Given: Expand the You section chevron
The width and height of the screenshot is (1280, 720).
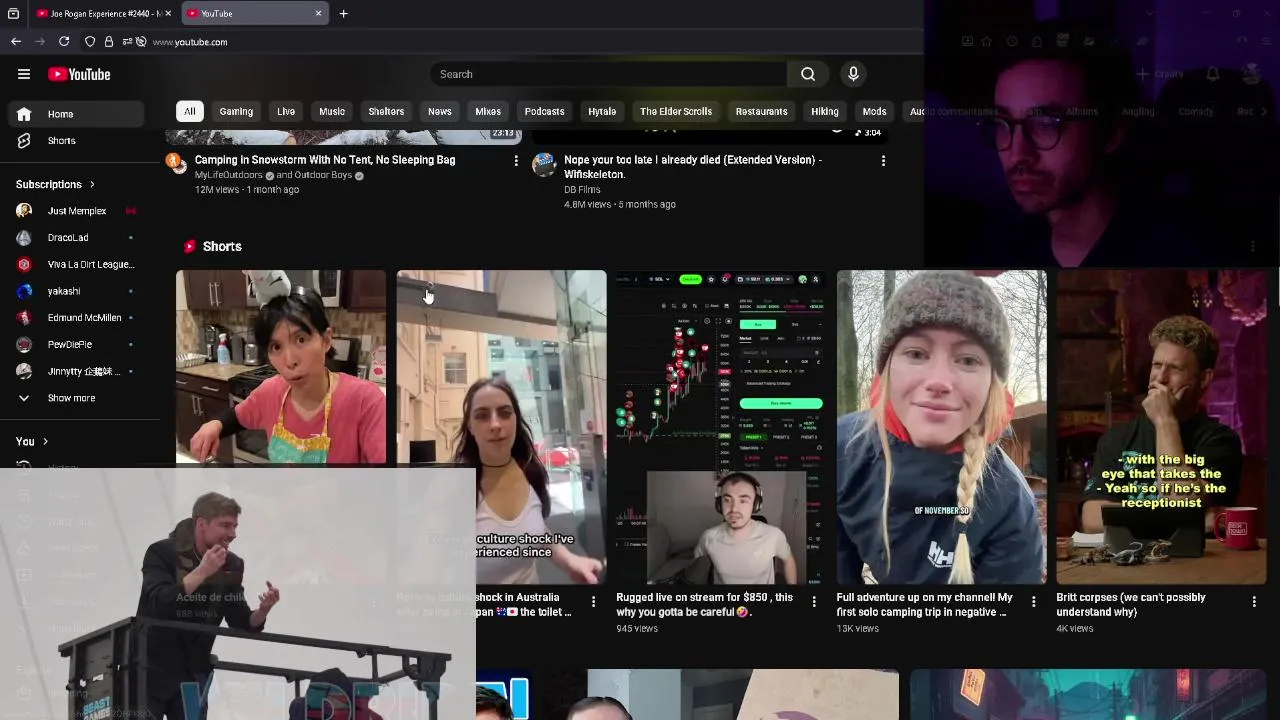Looking at the screenshot, I should 45,441.
